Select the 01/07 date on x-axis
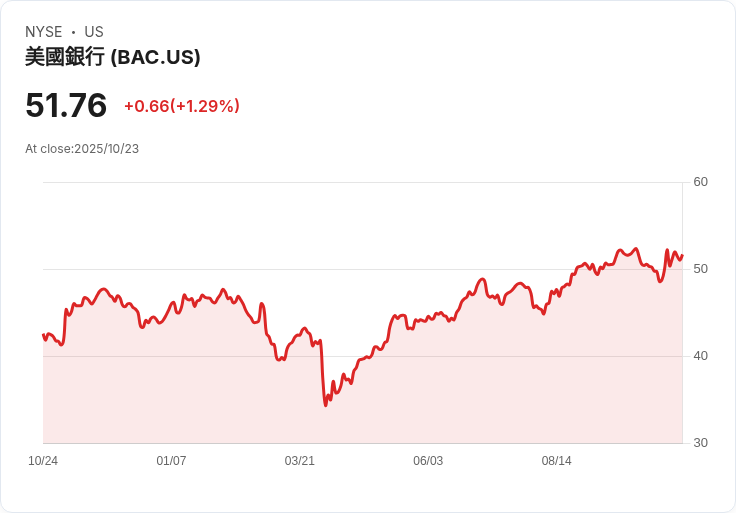736x513 pixels. click(171, 461)
